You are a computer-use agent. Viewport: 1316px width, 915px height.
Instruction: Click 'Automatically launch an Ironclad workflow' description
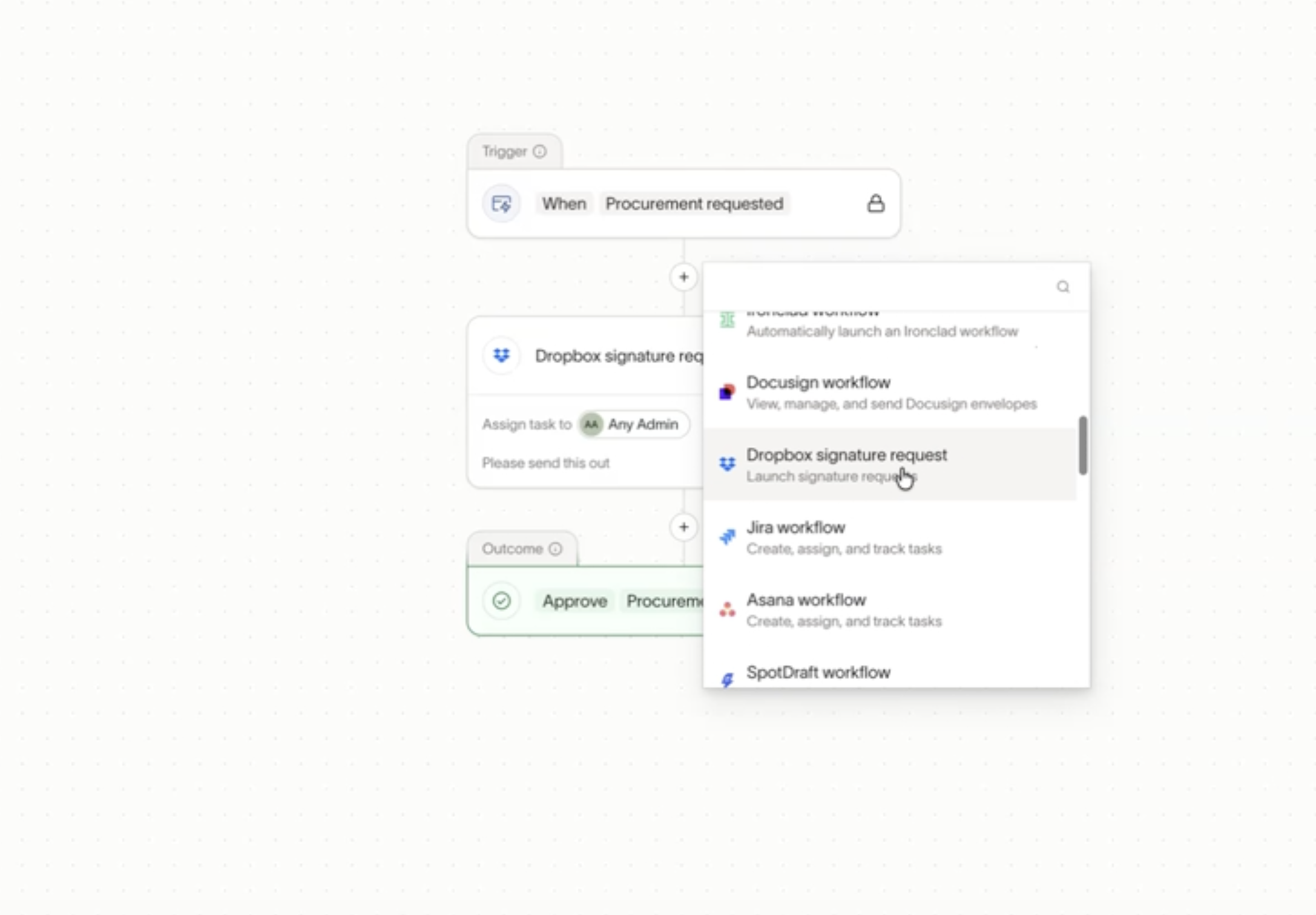tap(882, 331)
